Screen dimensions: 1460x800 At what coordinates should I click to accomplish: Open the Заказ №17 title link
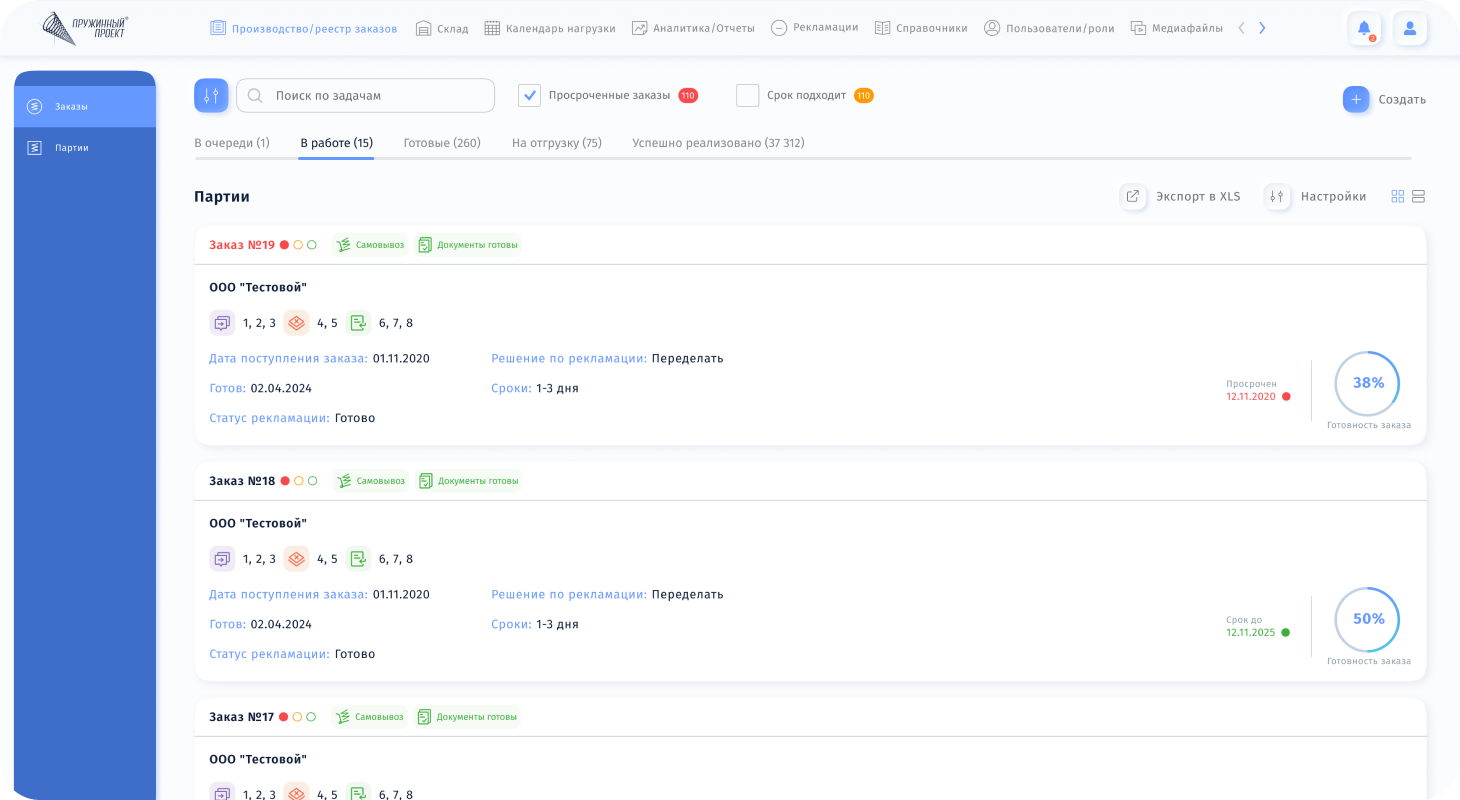242,717
